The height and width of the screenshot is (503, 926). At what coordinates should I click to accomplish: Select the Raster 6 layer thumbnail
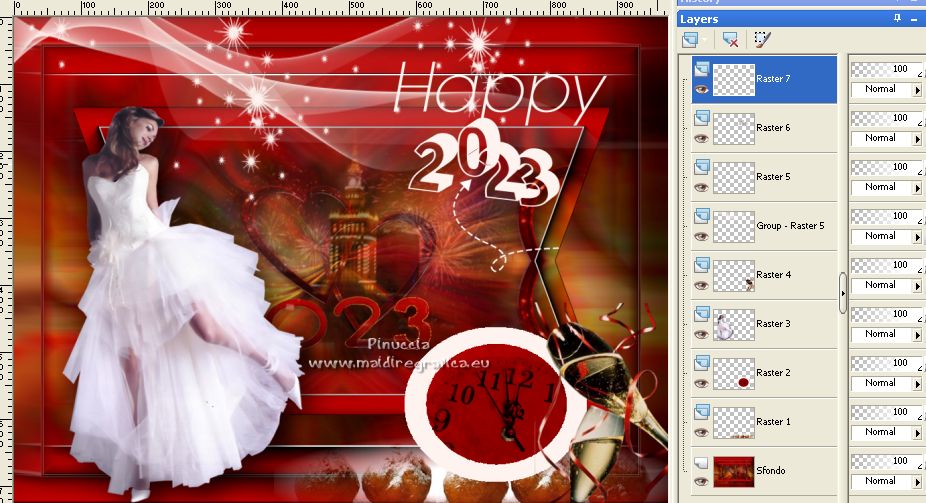tap(733, 129)
